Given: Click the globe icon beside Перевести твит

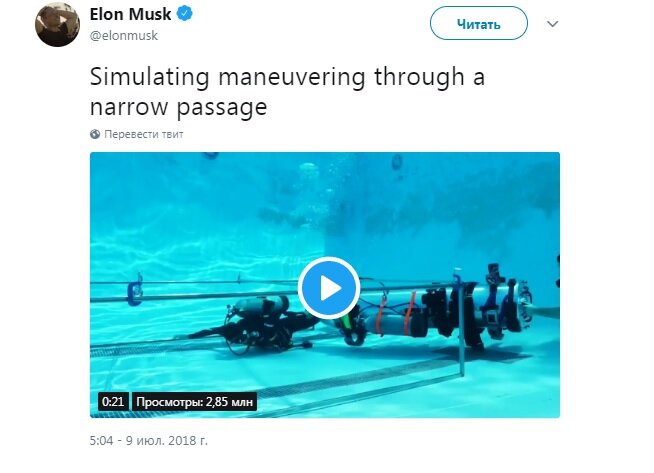Looking at the screenshot, I should [x=95, y=134].
